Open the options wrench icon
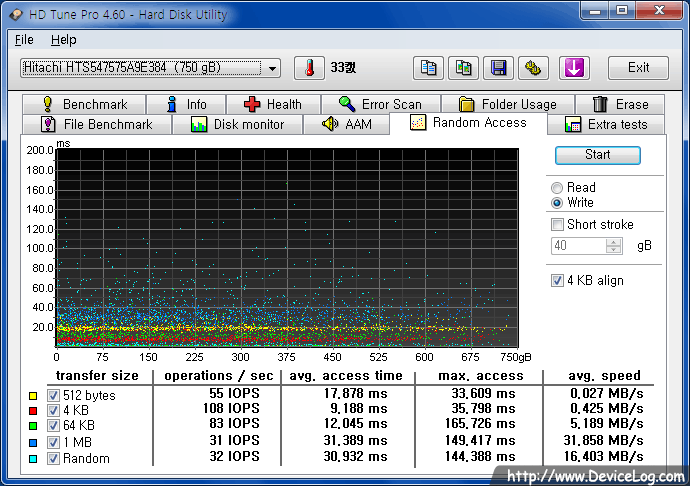690x486 pixels. tap(535, 68)
